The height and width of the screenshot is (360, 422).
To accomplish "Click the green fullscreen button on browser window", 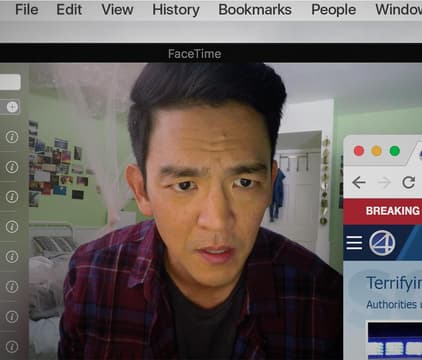I will [x=395, y=151].
